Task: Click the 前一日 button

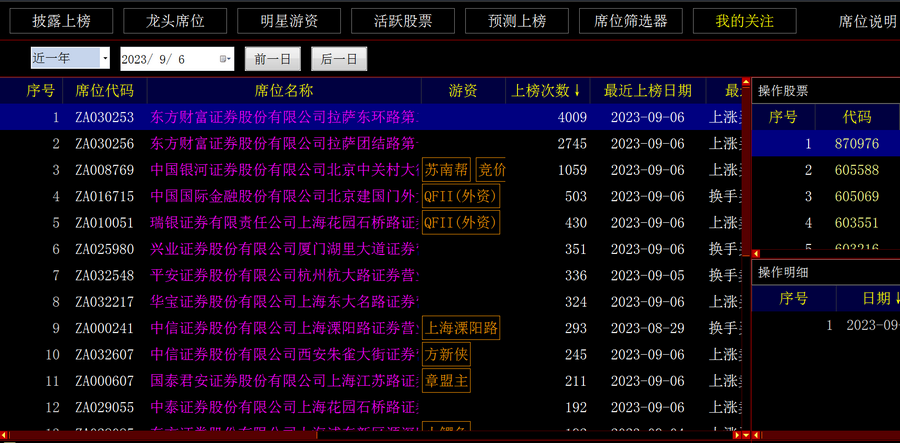Action: tap(273, 59)
